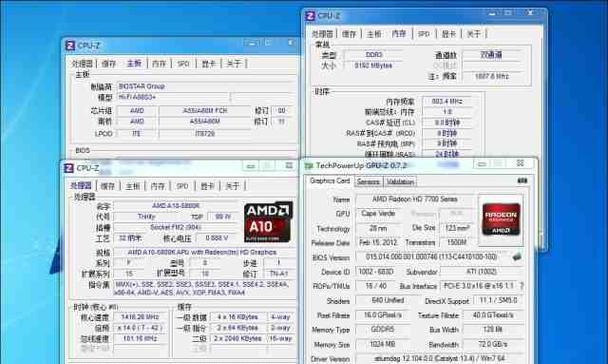Open 缓存 tab in the processor CPU-Z window
The width and height of the screenshot is (608, 364).
click(x=107, y=186)
